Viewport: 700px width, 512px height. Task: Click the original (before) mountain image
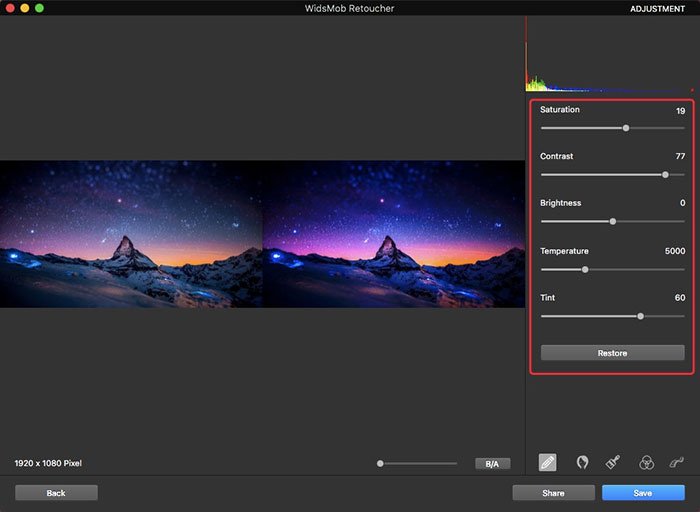click(x=131, y=234)
